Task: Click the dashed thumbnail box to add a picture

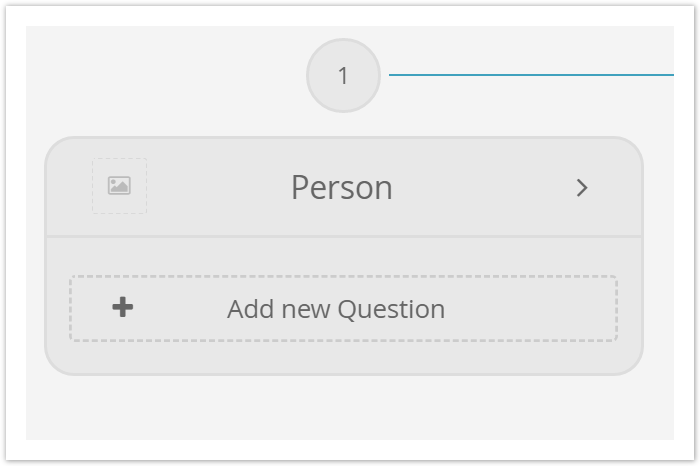Action: (x=119, y=186)
